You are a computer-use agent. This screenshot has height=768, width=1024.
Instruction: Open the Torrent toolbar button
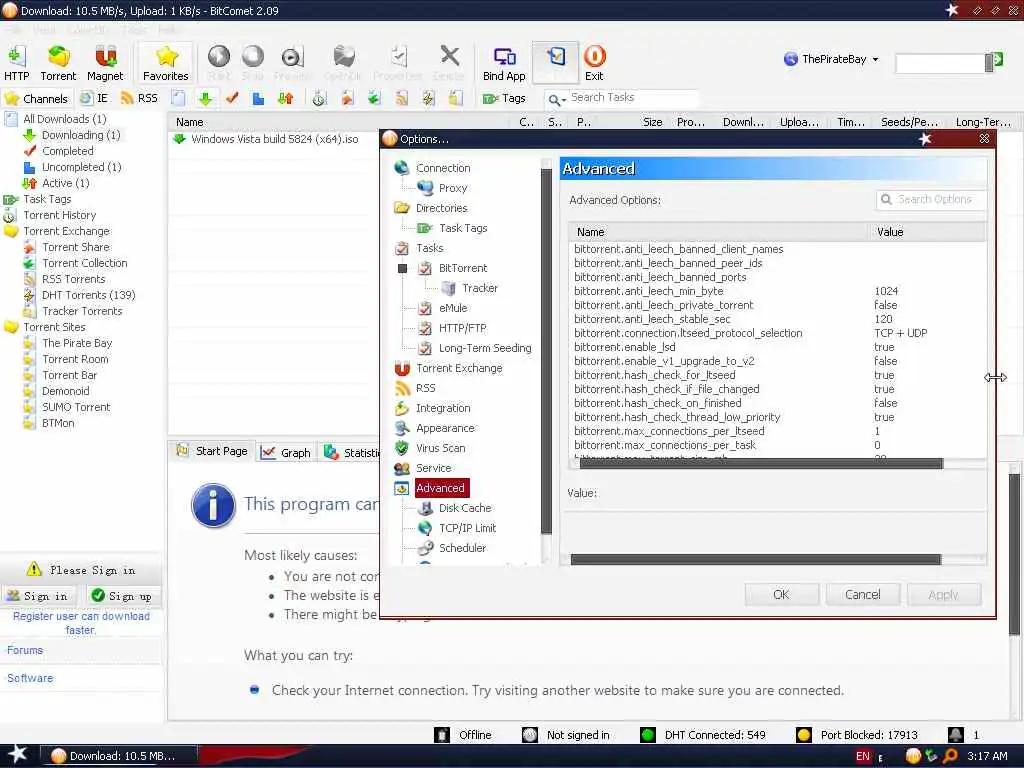tap(58, 63)
